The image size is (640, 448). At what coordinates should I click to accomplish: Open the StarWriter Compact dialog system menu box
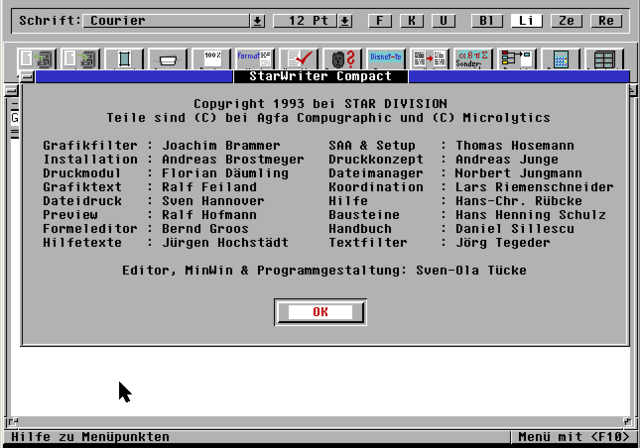(27, 76)
